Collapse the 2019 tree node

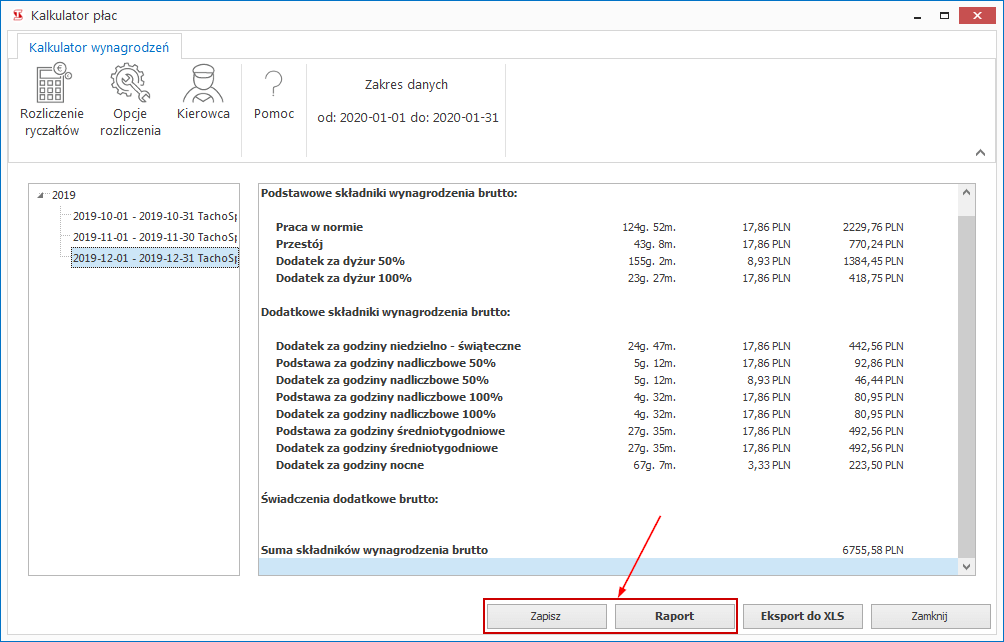40,196
